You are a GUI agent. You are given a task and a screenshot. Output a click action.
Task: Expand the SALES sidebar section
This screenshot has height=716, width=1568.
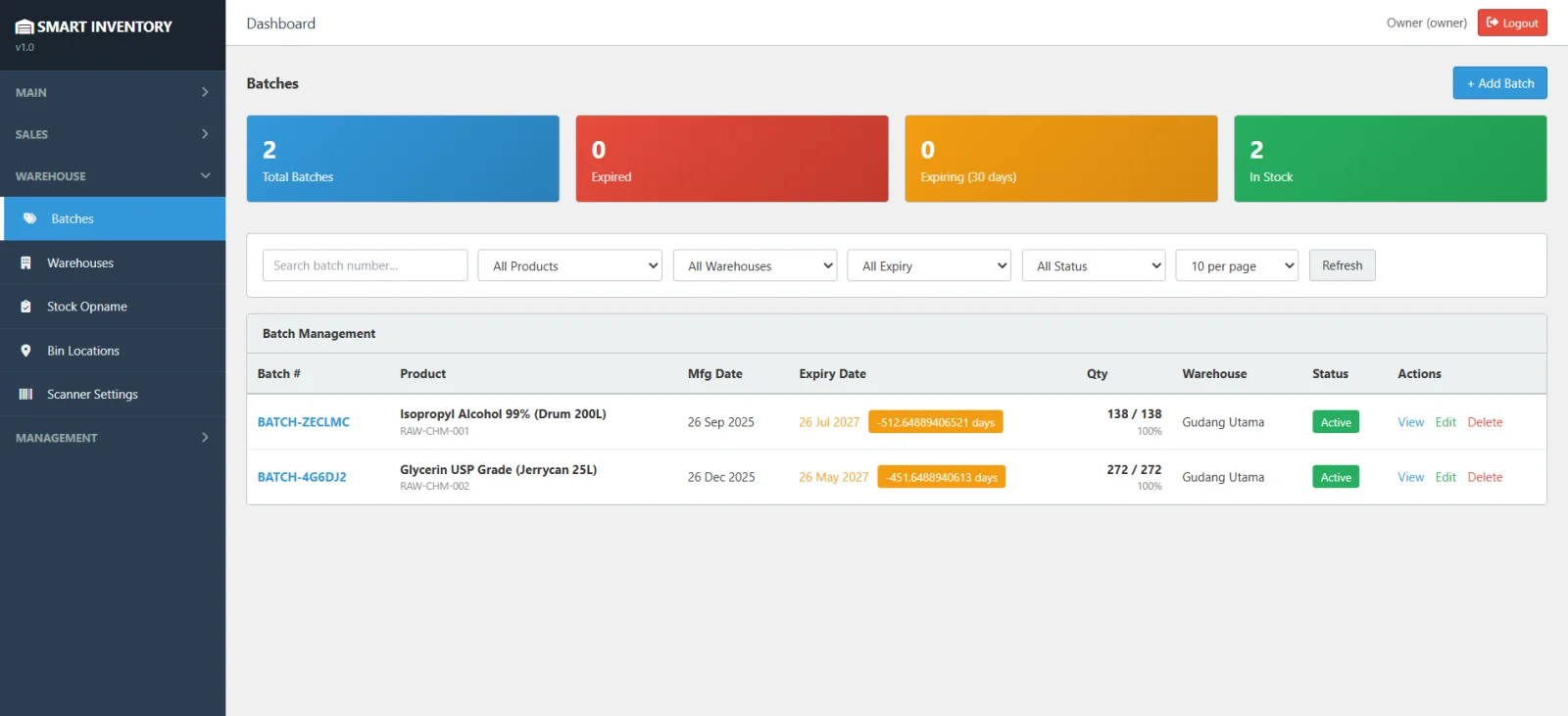click(112, 134)
